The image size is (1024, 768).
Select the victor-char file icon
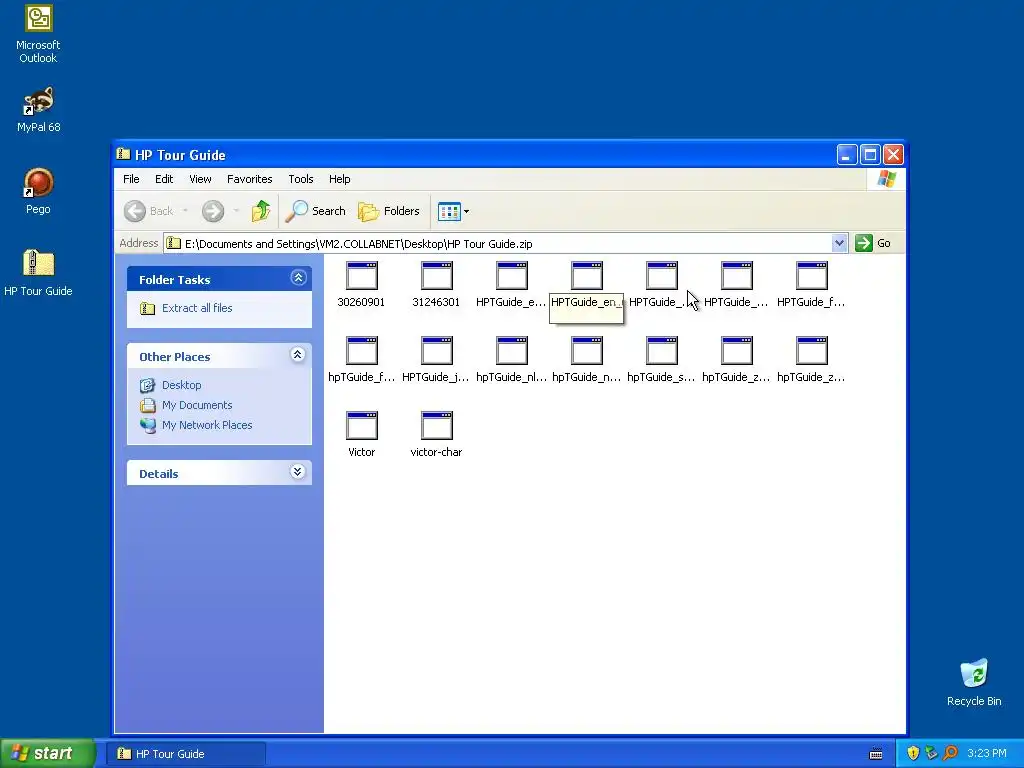(x=436, y=426)
